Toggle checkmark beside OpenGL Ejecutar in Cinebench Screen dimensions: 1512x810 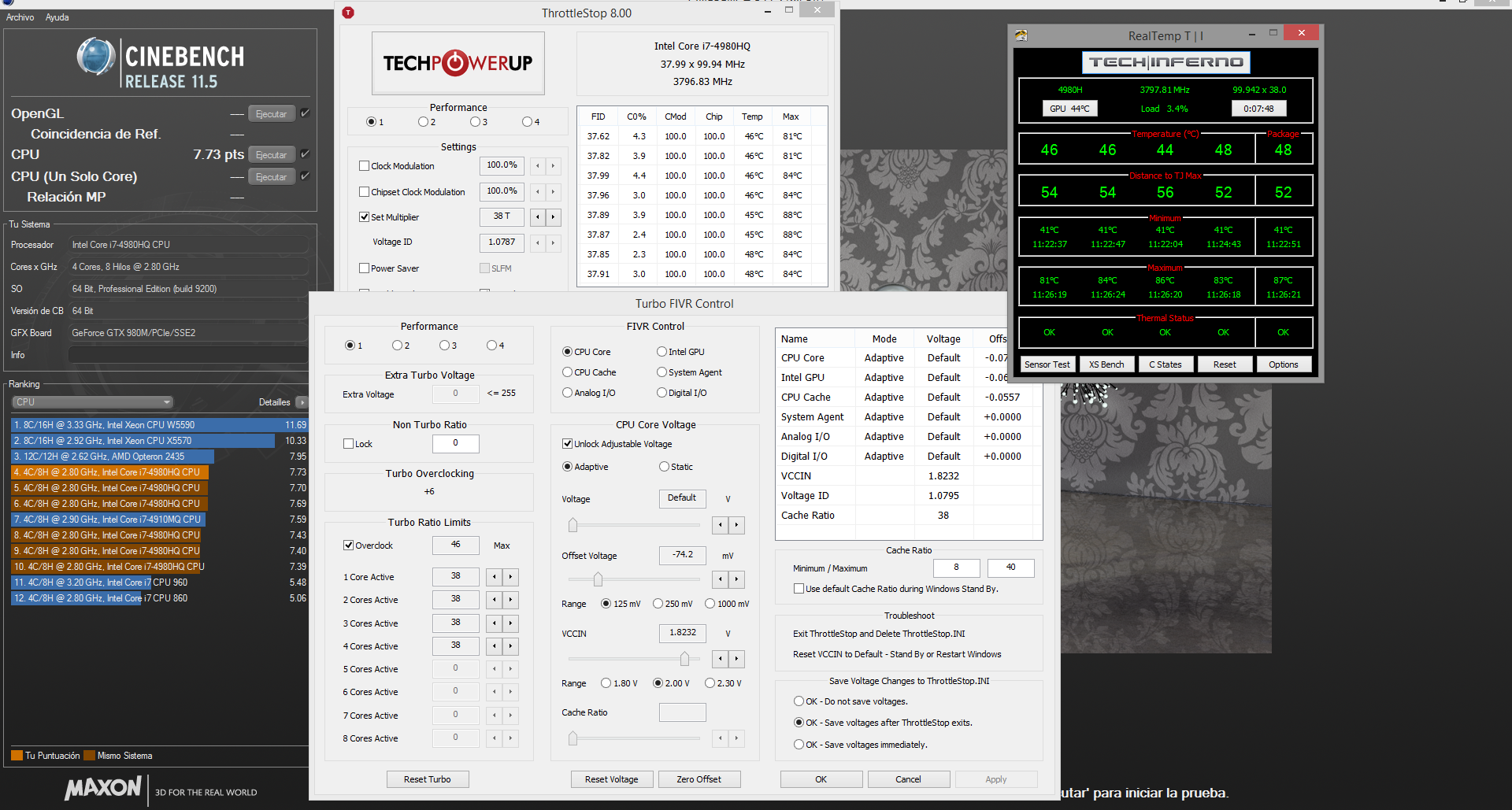(305, 113)
